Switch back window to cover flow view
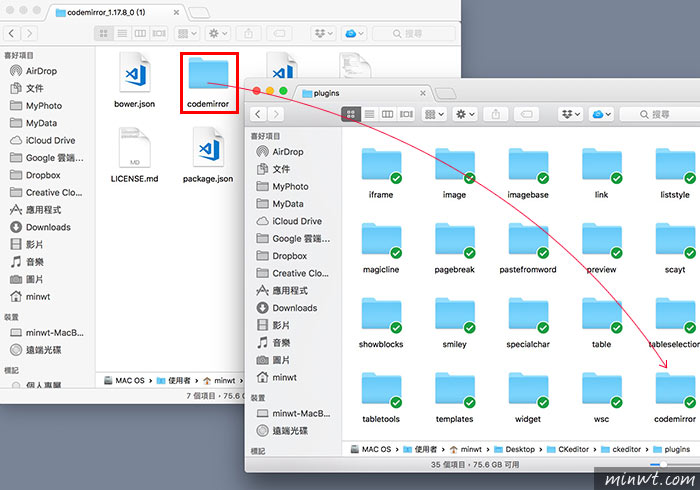Viewport: 700px width, 490px height. click(159, 33)
